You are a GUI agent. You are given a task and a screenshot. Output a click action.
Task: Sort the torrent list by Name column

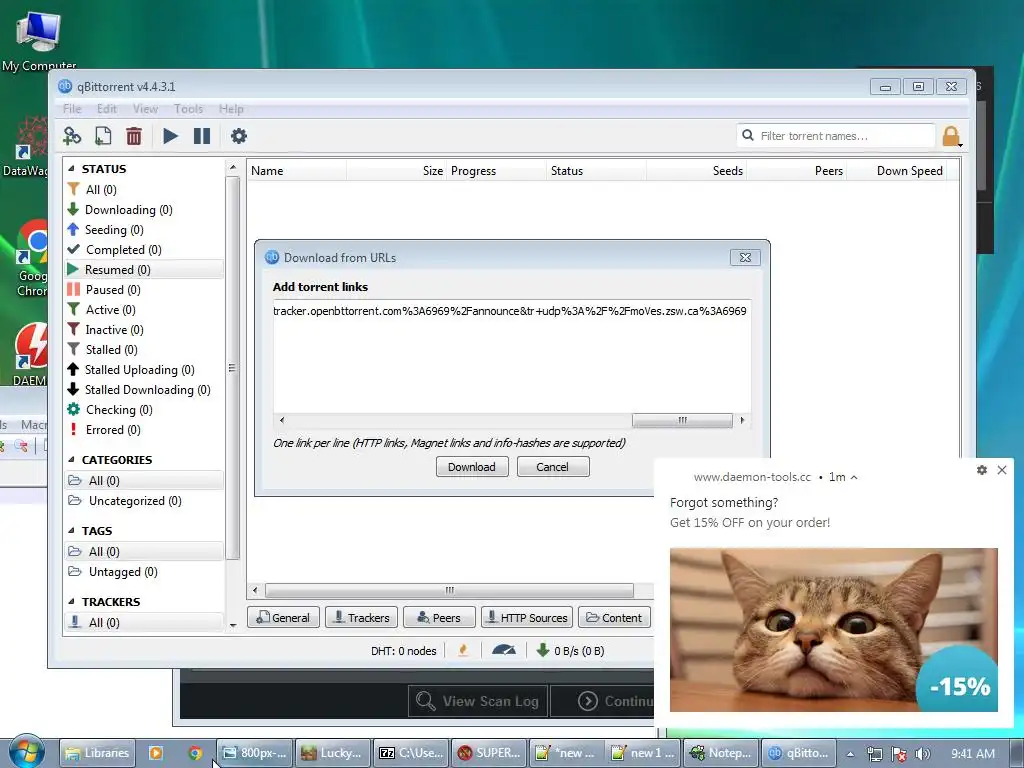(x=297, y=170)
